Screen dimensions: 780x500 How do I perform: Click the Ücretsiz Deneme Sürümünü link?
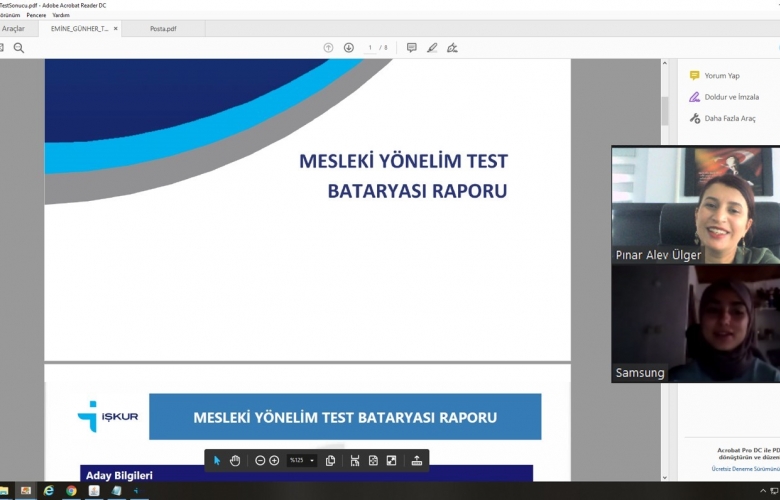click(x=745, y=469)
